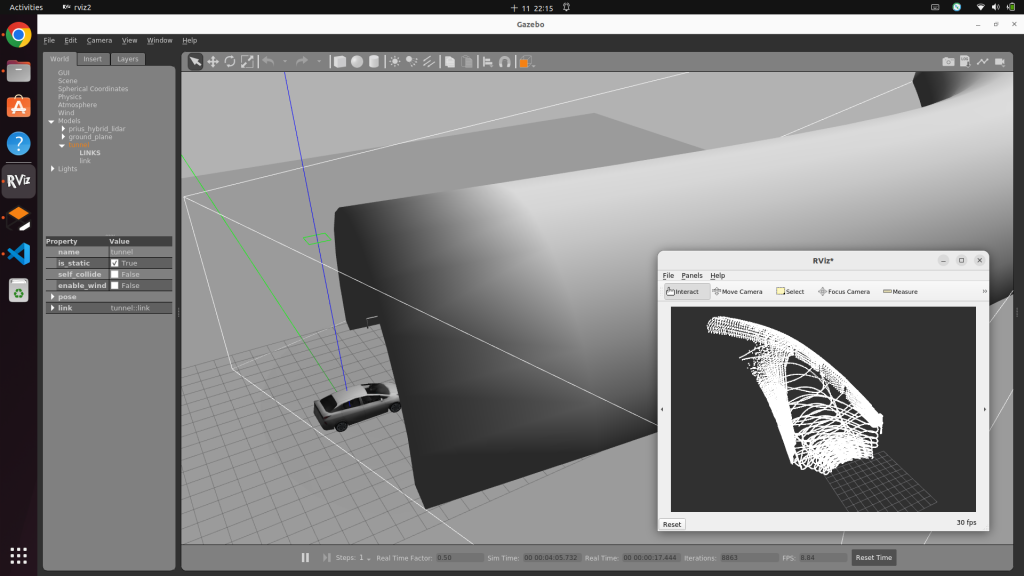Open the undo history dropdown arrow
Image resolution: width=1024 pixels, height=576 pixels.
pyautogui.click(x=285, y=61)
